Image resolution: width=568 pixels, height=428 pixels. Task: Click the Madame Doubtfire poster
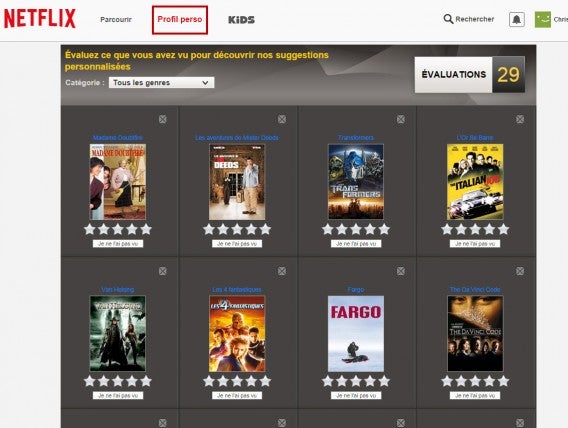coord(118,182)
